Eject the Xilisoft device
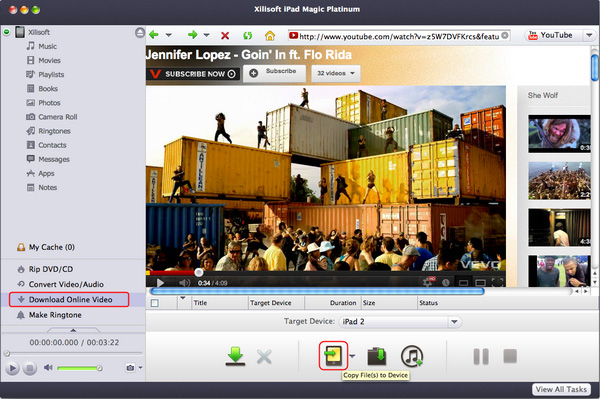 click(x=140, y=33)
